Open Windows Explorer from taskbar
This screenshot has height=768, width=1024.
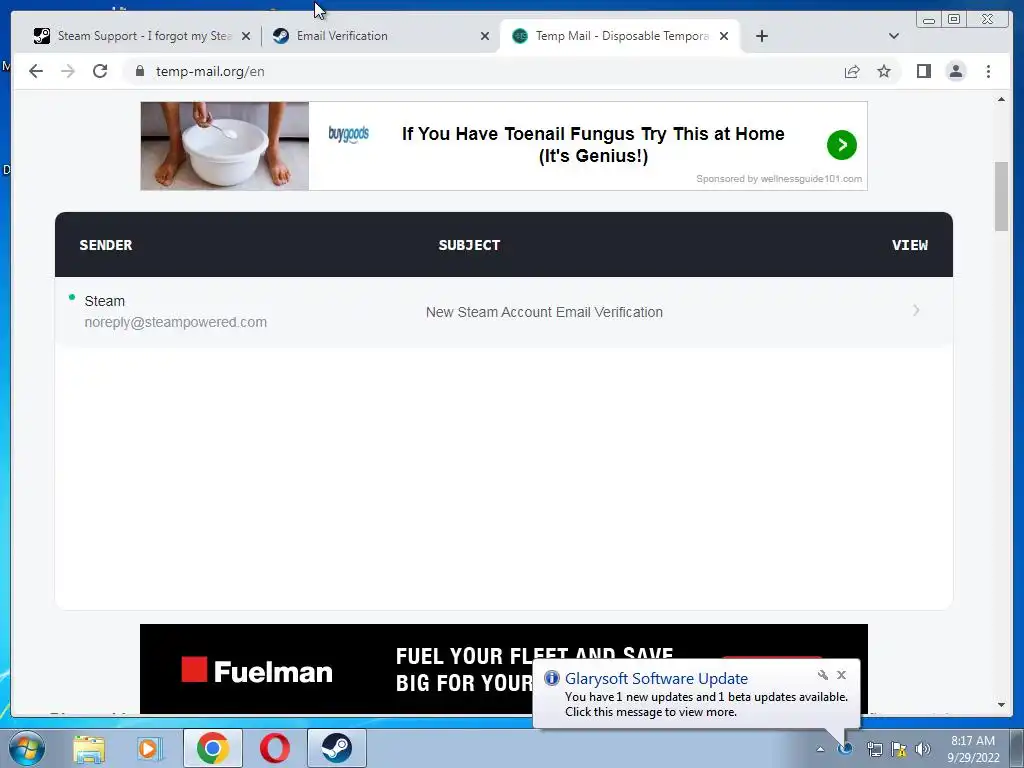coord(89,748)
